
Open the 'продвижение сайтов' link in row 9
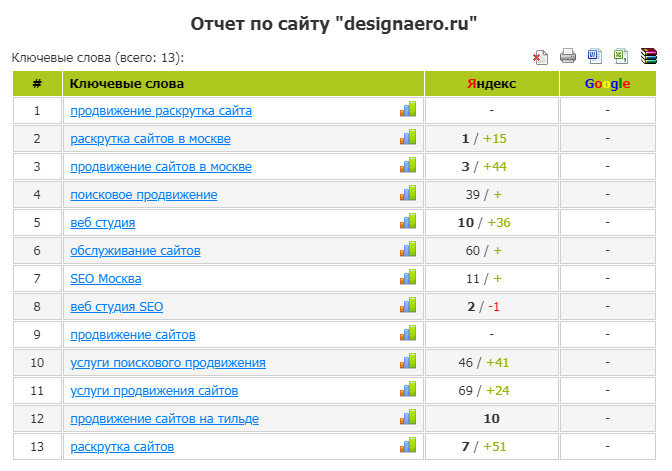[x=133, y=335]
